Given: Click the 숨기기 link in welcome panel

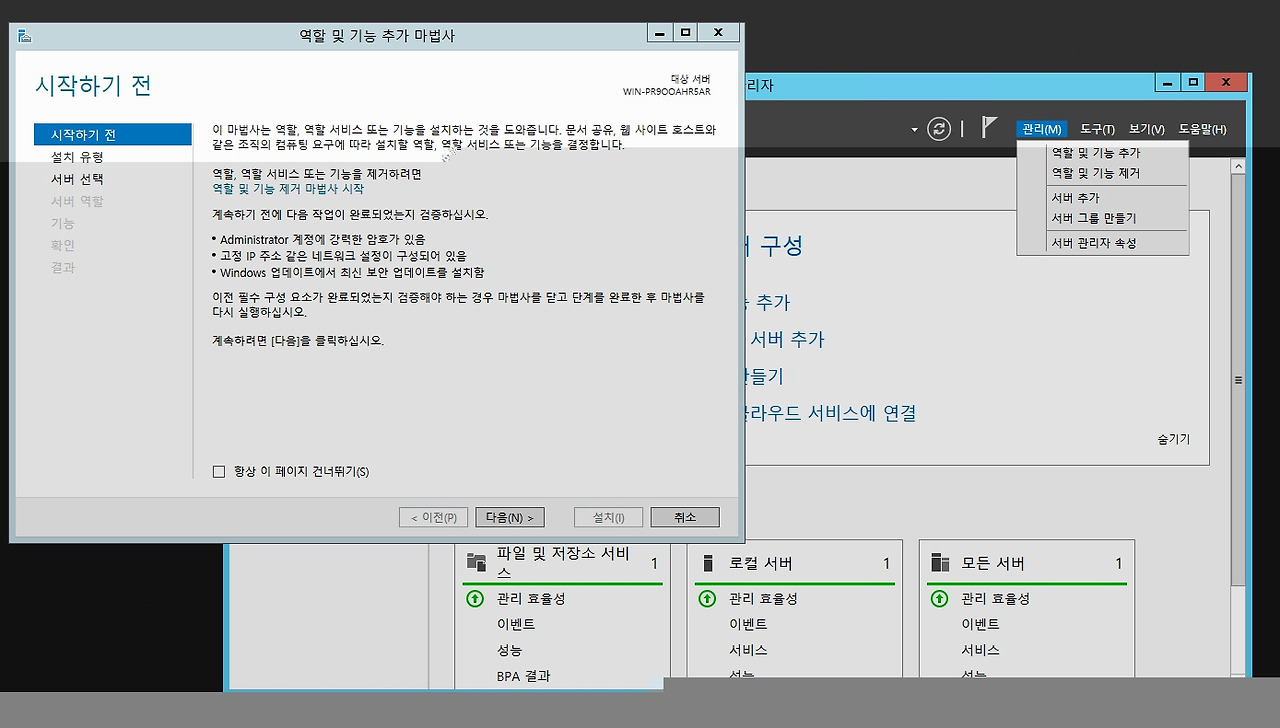Looking at the screenshot, I should coord(1173,439).
